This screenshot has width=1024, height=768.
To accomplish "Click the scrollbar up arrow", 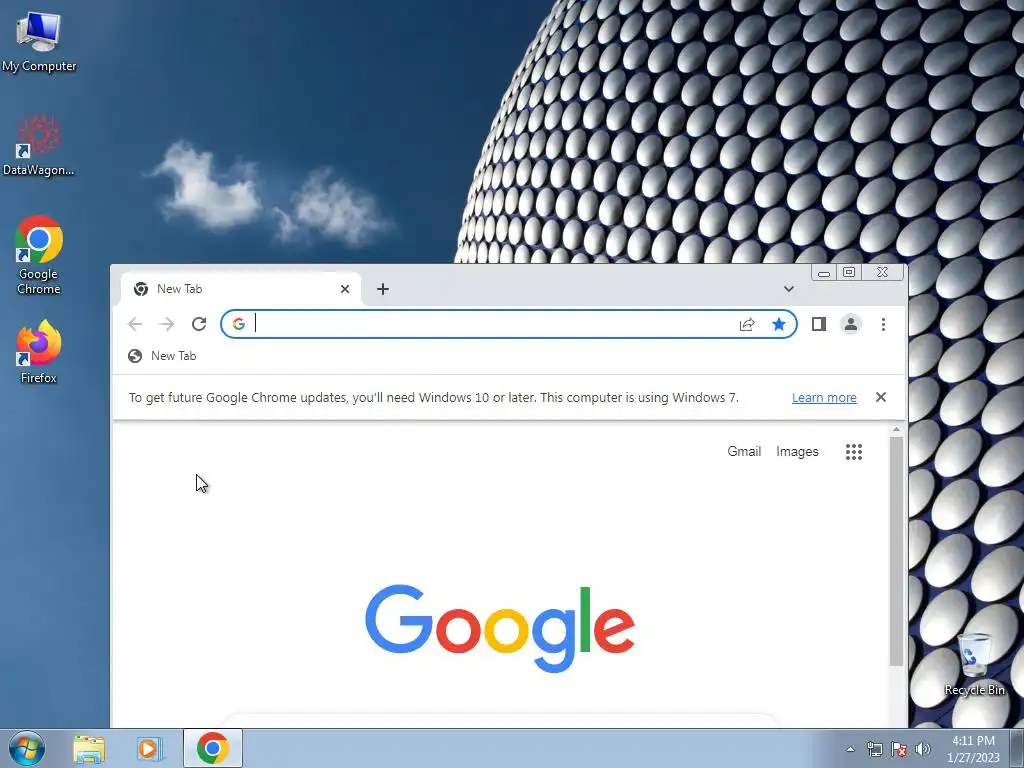I will [x=896, y=430].
